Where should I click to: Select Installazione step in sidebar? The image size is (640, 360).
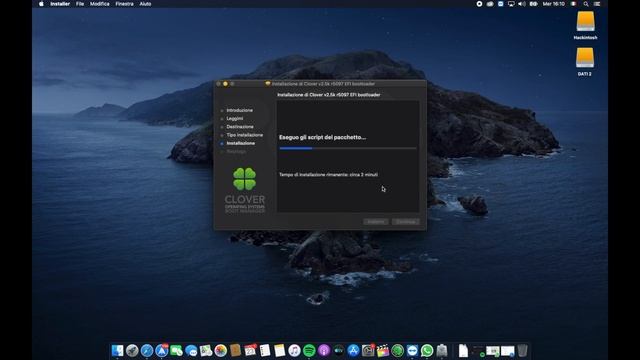pyautogui.click(x=241, y=143)
